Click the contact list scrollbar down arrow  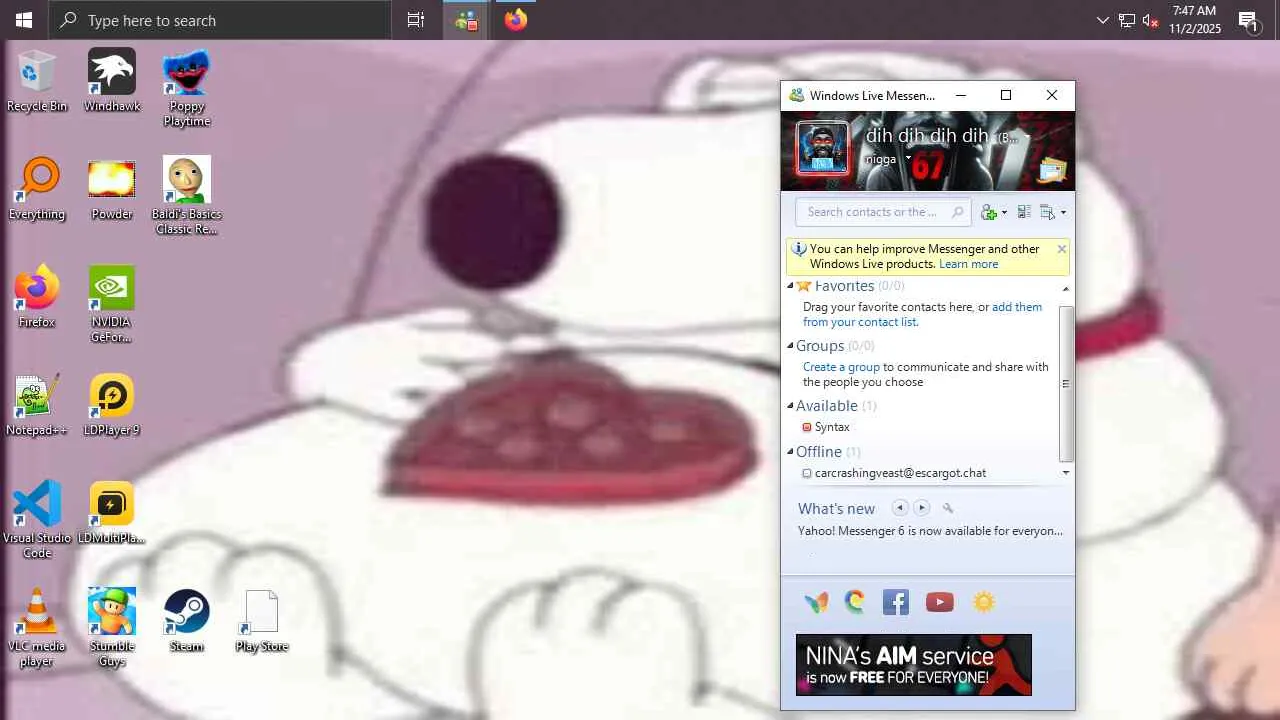click(1066, 473)
